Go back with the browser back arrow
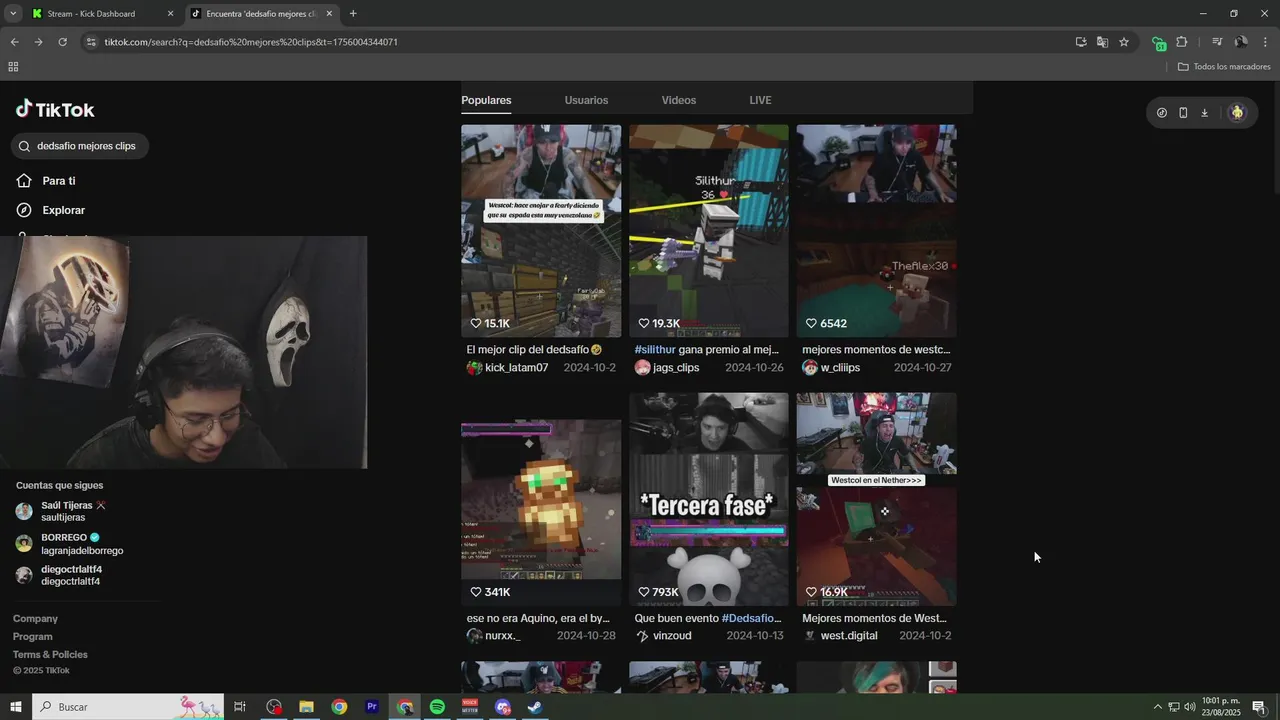The width and height of the screenshot is (1280, 720). [14, 42]
